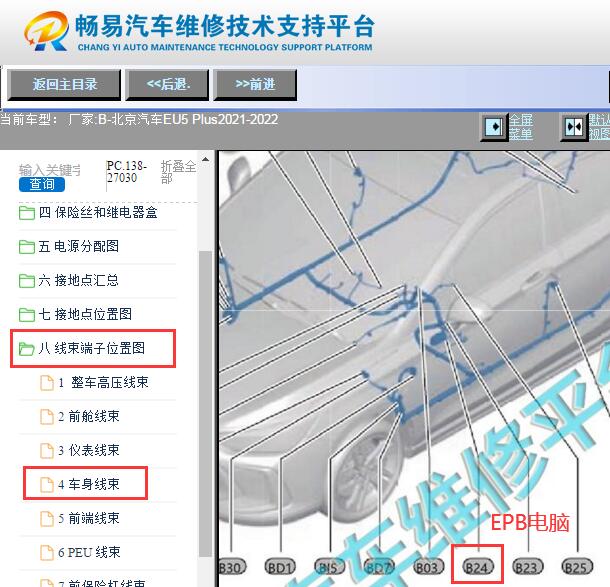Viewport: 610px width, 587px height.
Task: Click the PC.138-27030 text
Action: [126, 172]
